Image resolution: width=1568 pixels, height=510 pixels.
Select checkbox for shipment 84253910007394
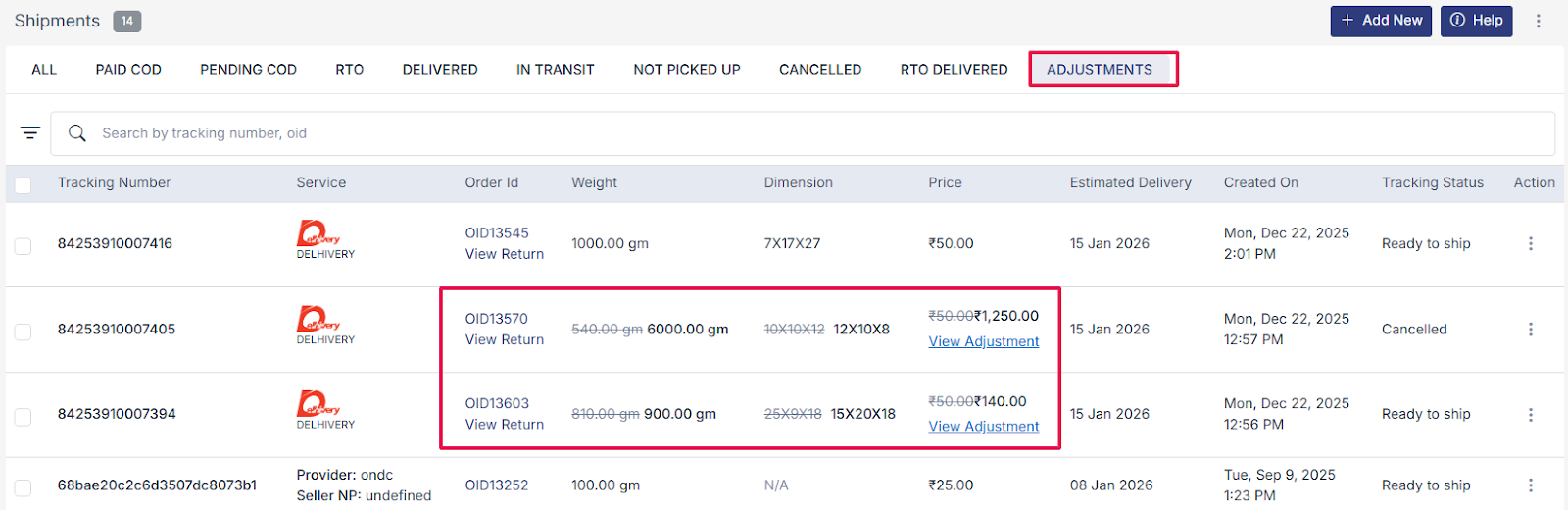coord(23,416)
